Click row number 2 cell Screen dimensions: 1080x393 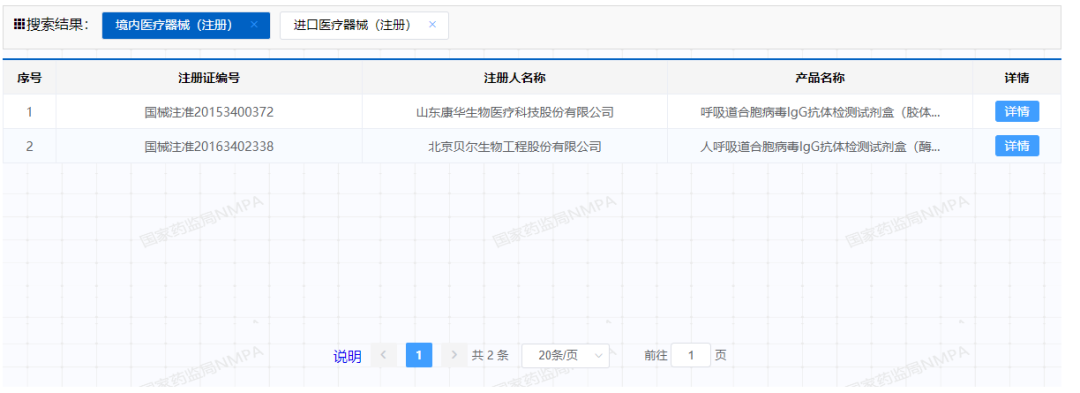click(30, 146)
